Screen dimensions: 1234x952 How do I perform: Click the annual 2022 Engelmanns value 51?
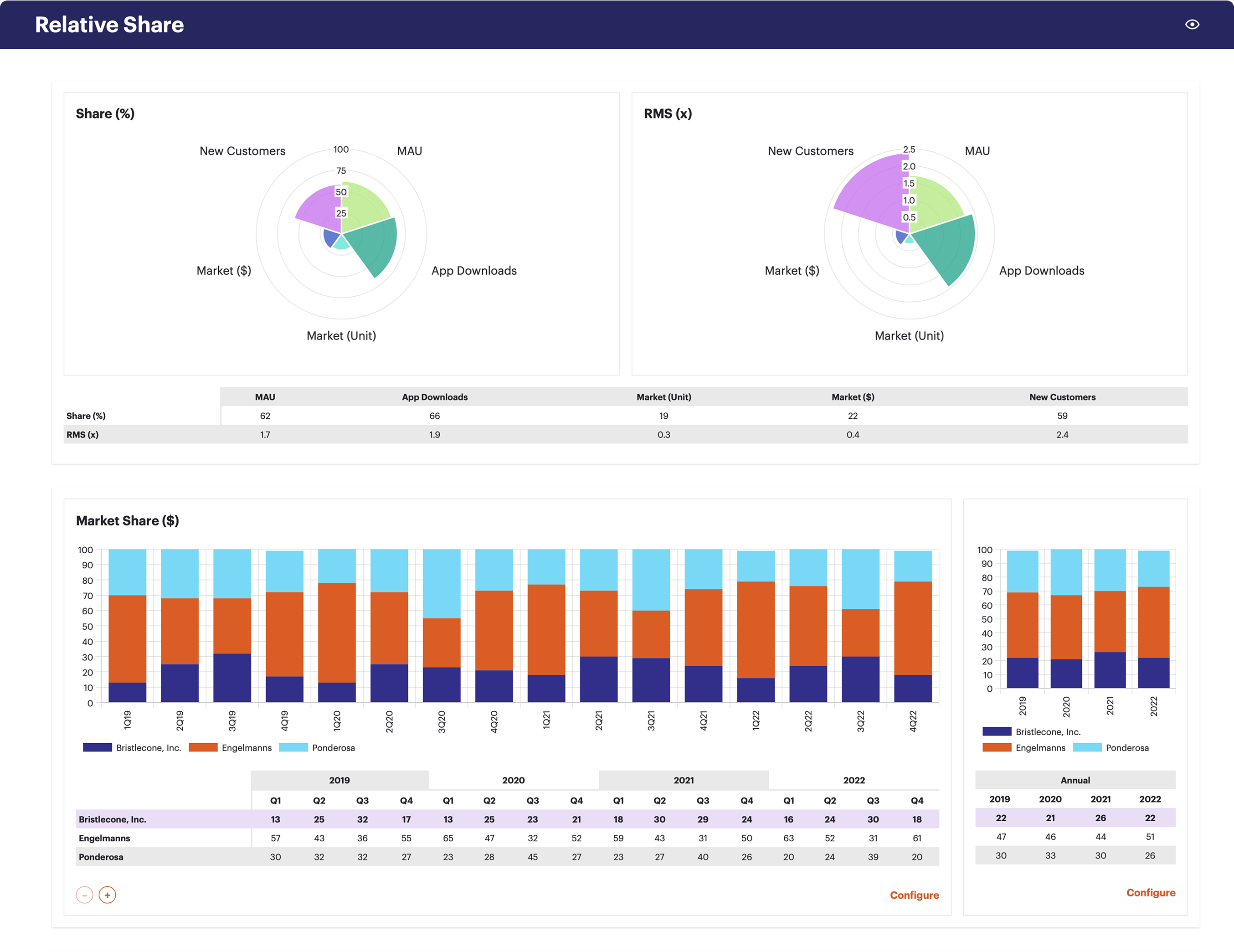[x=1150, y=837]
